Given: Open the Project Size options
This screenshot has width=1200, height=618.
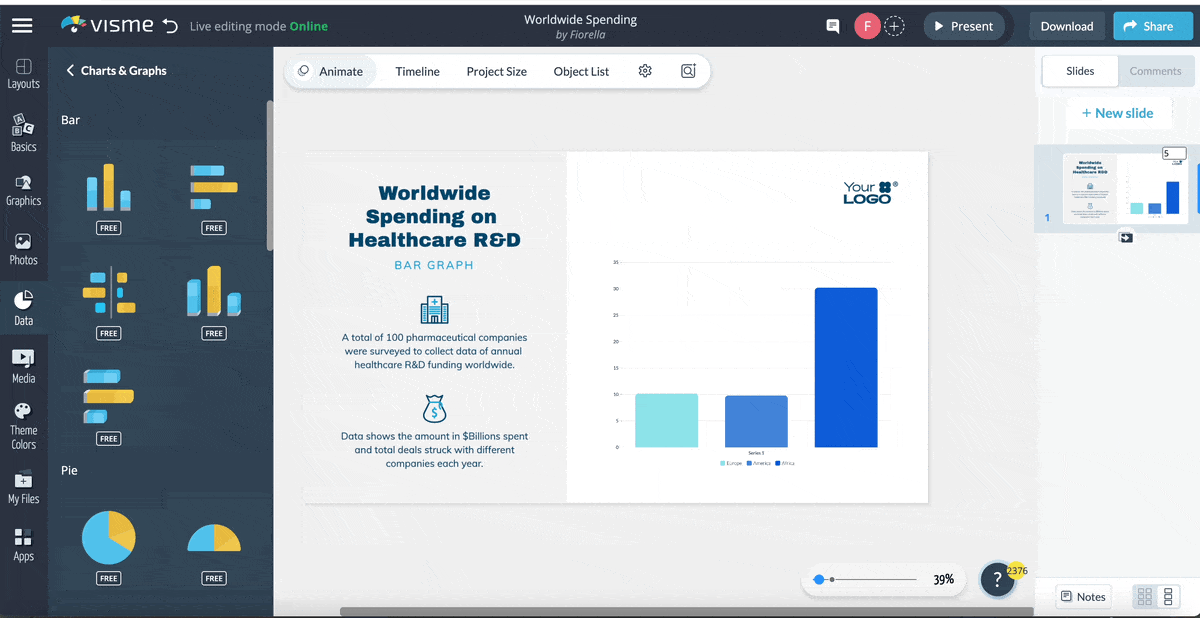Looking at the screenshot, I should (496, 72).
